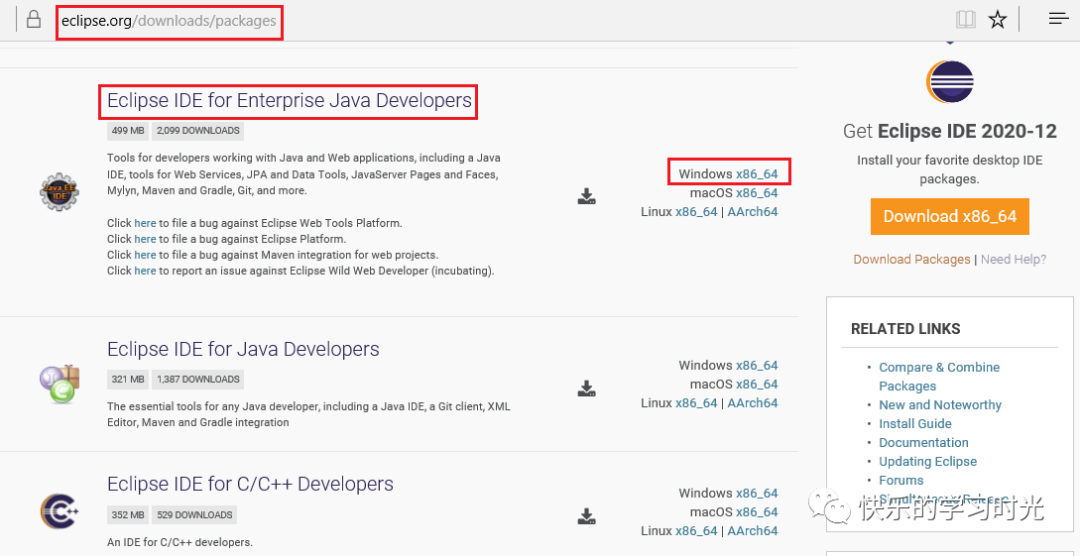Download Windows x86_64 for C/C++ Developers package
The image size is (1080, 556).
[756, 493]
